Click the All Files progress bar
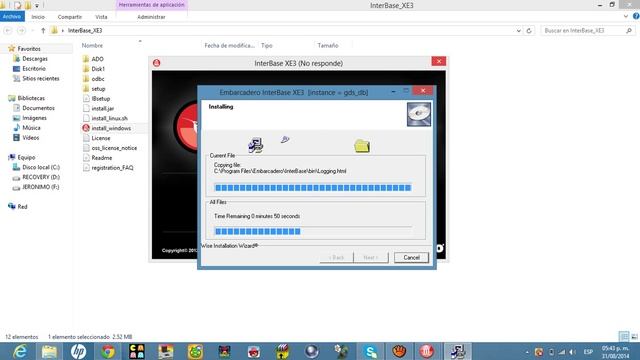The image size is (640, 360). [x=313, y=231]
